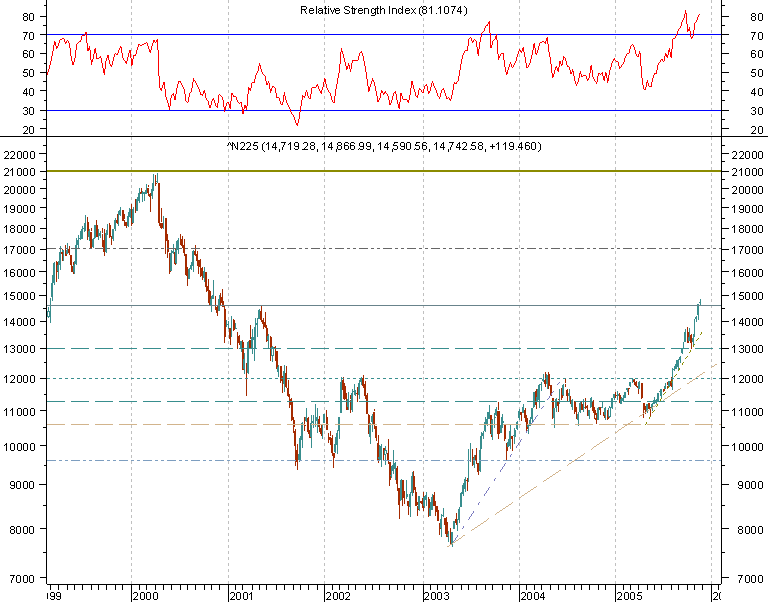Click the ^N225 price quote header text
The width and height of the screenshot is (768, 602).
click(384, 146)
